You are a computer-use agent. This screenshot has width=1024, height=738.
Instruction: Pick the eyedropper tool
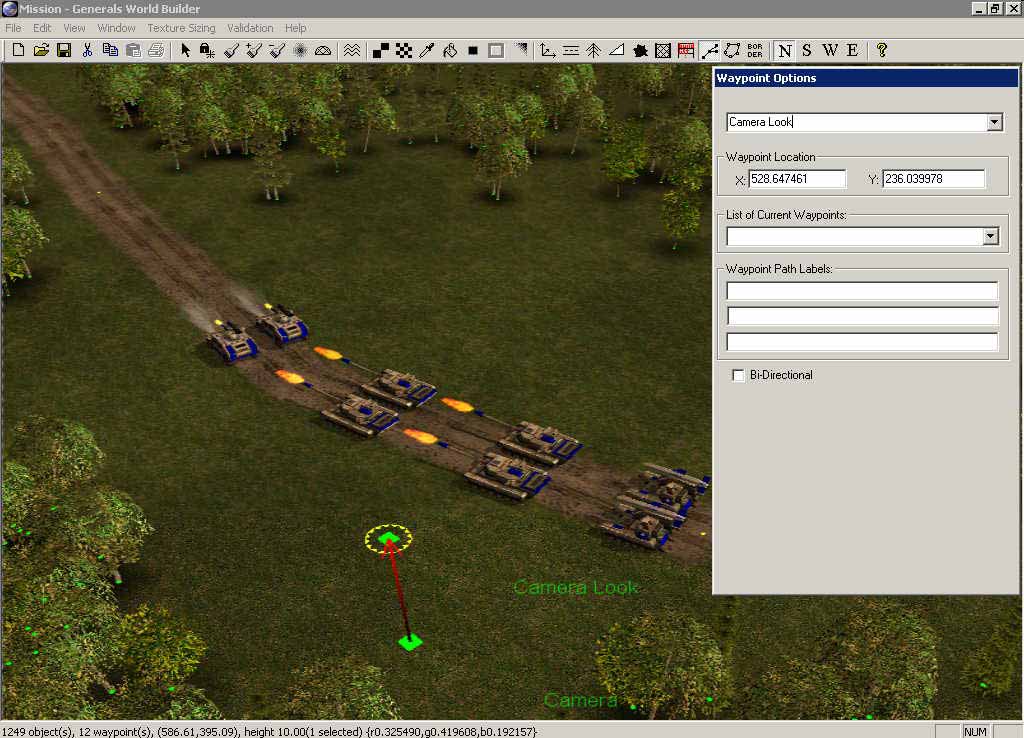coord(427,50)
